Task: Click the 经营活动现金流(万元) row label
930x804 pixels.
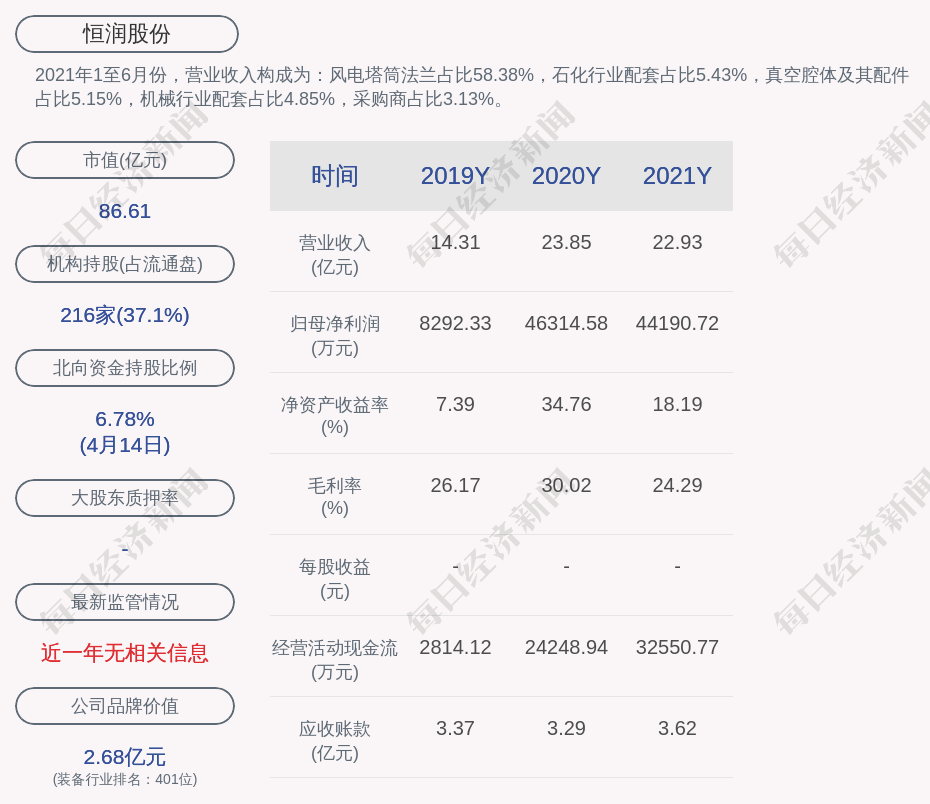Action: (335, 659)
